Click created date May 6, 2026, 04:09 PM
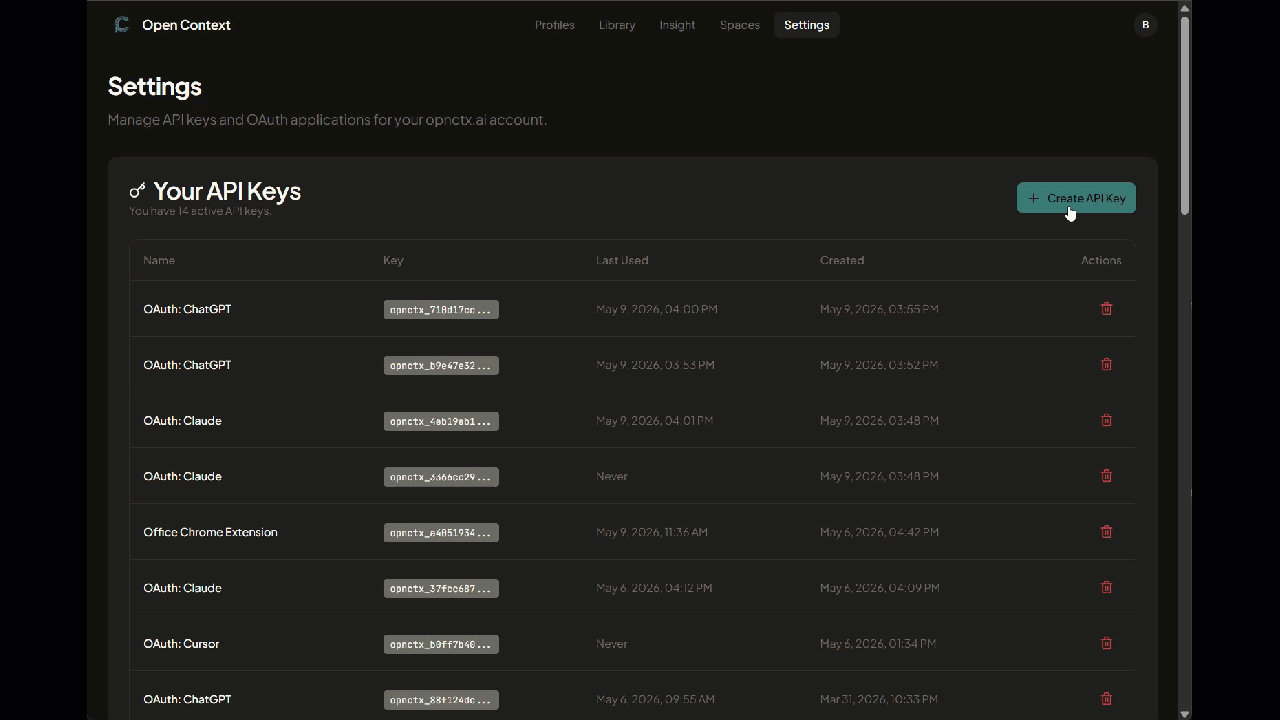This screenshot has height=720, width=1280. pos(880,588)
